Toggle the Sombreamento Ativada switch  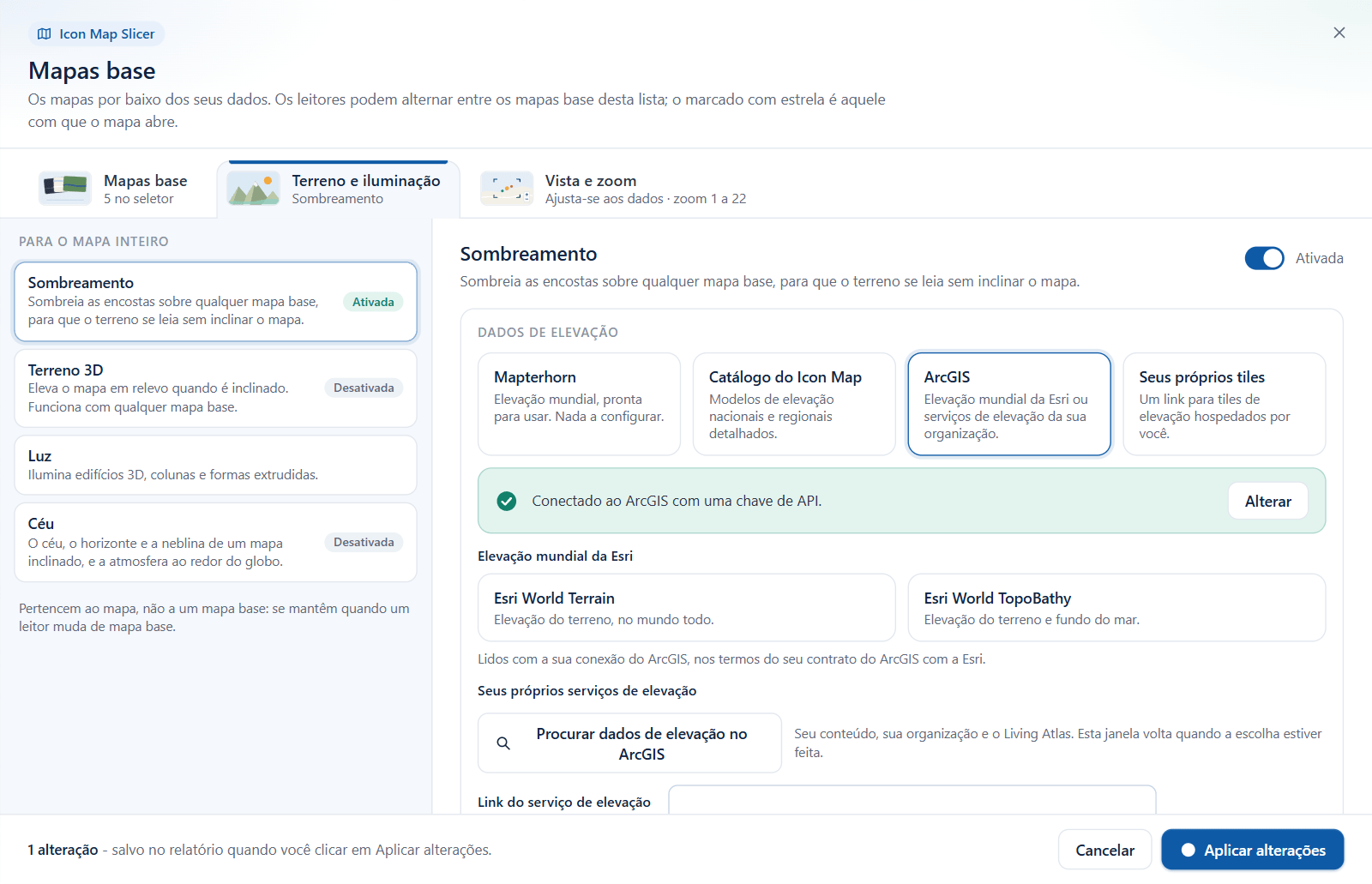(1264, 258)
